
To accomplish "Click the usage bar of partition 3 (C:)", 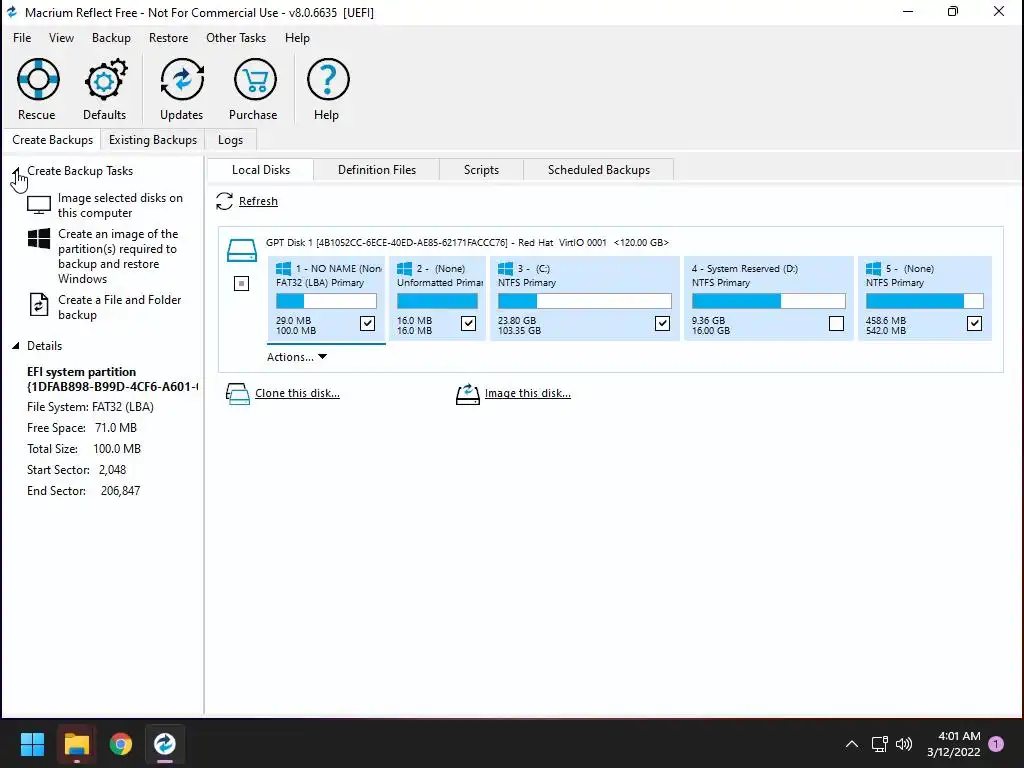I will click(584, 301).
